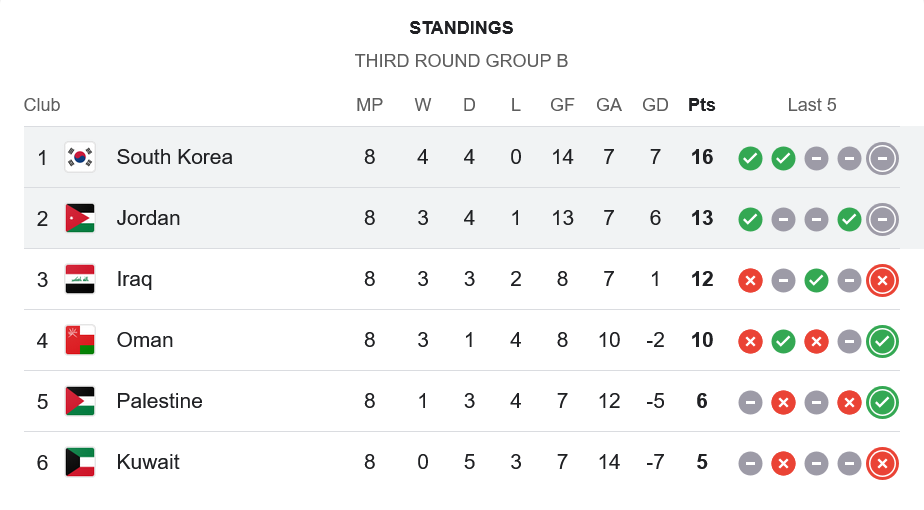Click the Jordan flag icon
The width and height of the screenshot is (924, 510).
pyautogui.click(x=80, y=218)
